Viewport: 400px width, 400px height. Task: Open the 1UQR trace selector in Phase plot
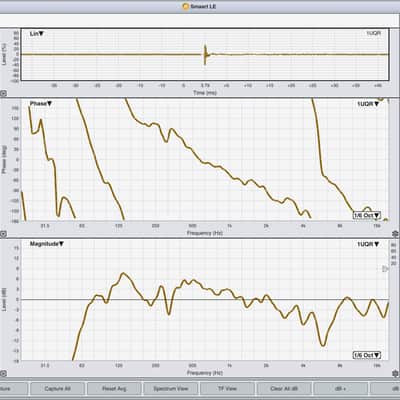click(368, 104)
